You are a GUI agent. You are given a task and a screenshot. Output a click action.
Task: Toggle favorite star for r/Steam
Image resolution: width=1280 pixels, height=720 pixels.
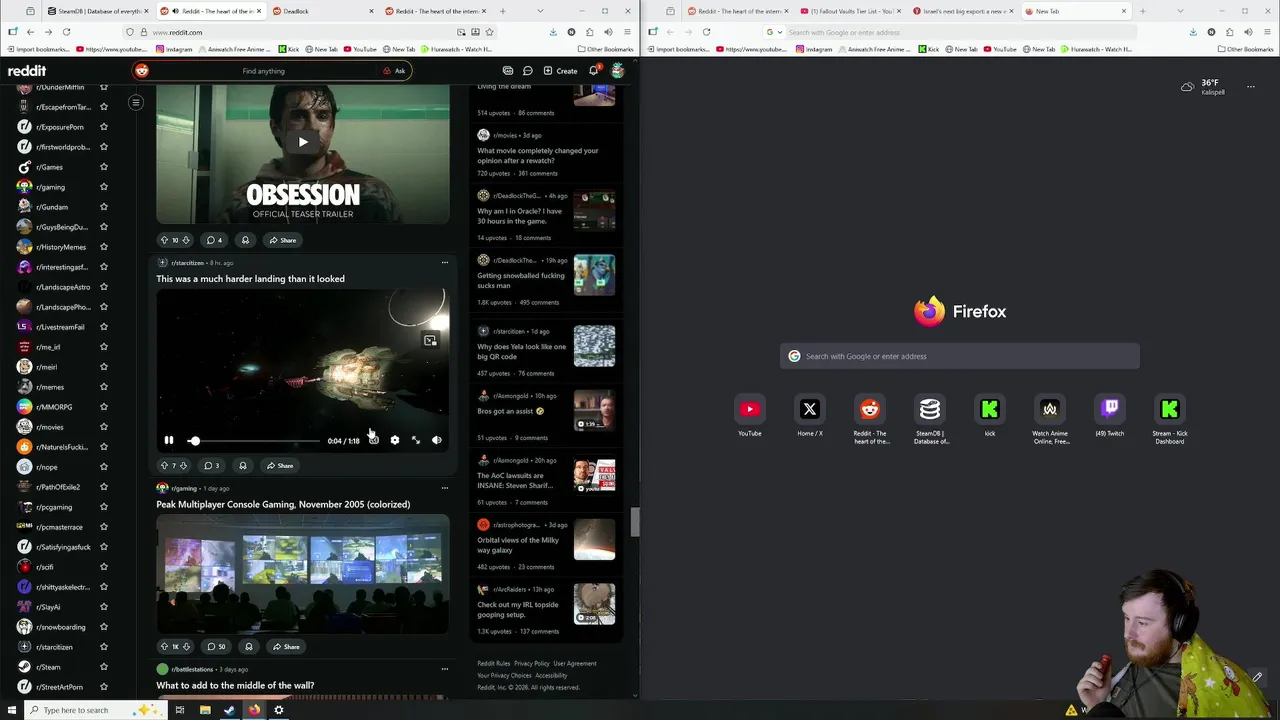pyautogui.click(x=103, y=667)
